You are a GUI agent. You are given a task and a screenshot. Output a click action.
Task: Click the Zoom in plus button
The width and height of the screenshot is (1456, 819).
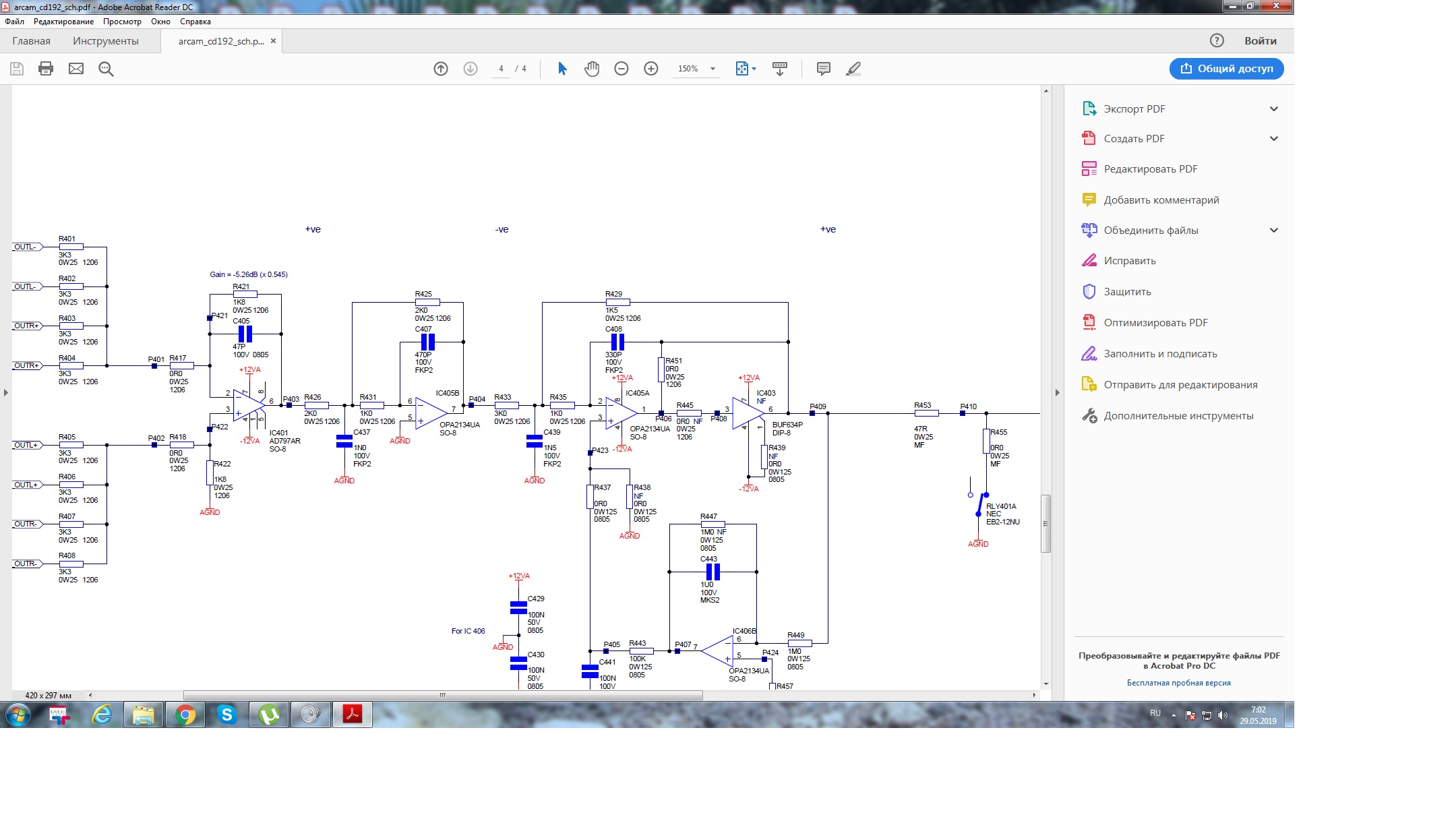click(651, 69)
